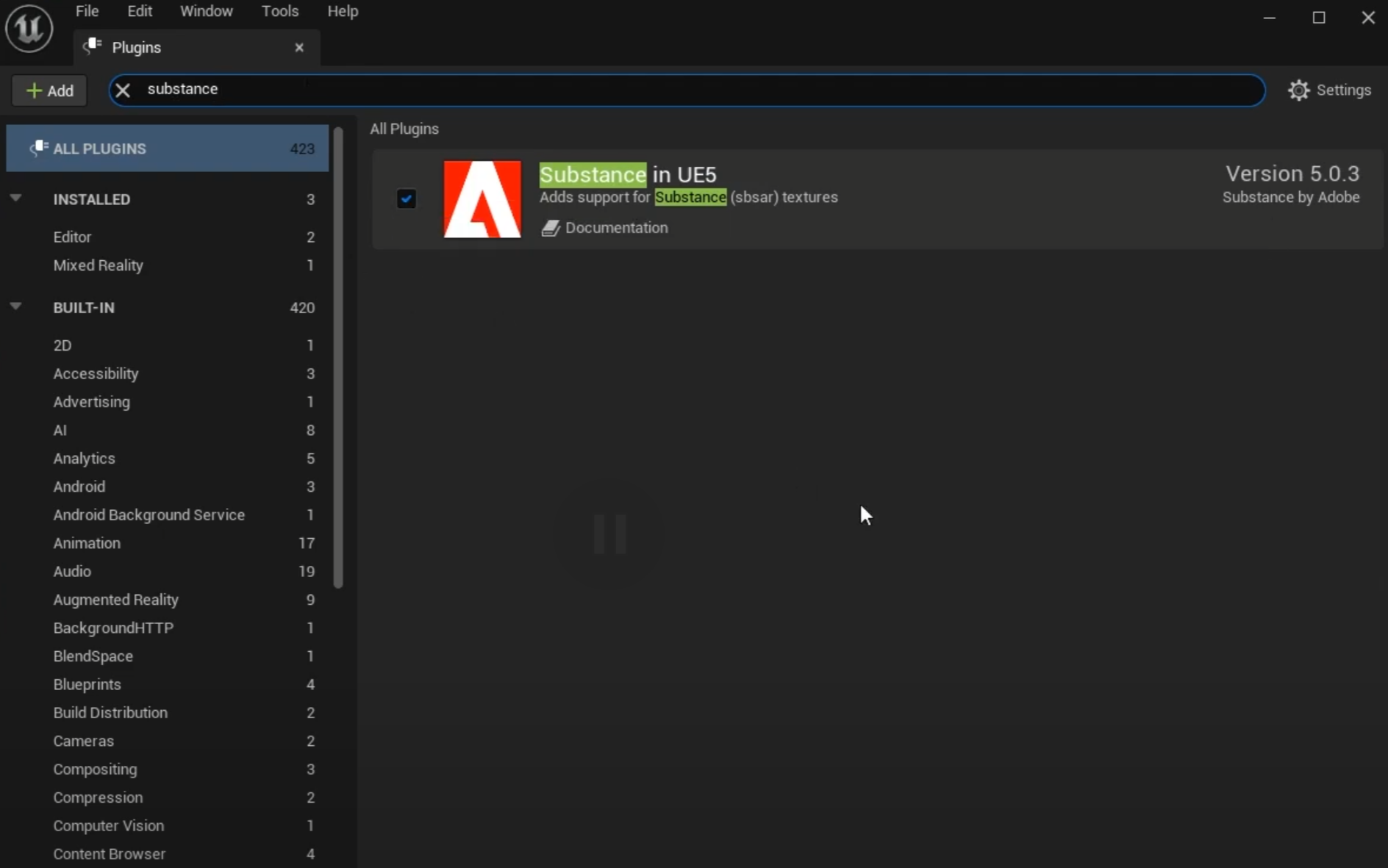Open the Substance Documentation link
Image resolution: width=1388 pixels, height=868 pixels.
(x=616, y=228)
